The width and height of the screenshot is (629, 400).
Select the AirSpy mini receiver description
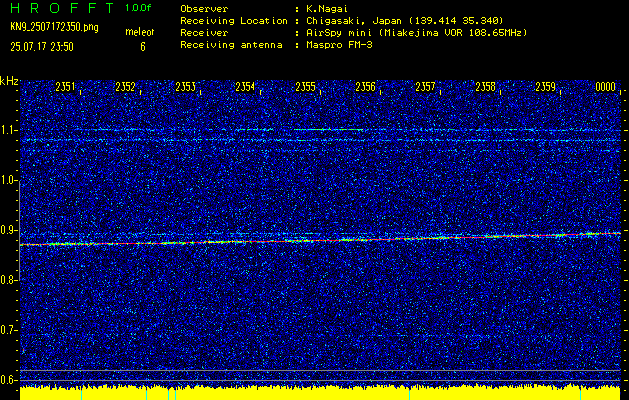click(x=417, y=33)
